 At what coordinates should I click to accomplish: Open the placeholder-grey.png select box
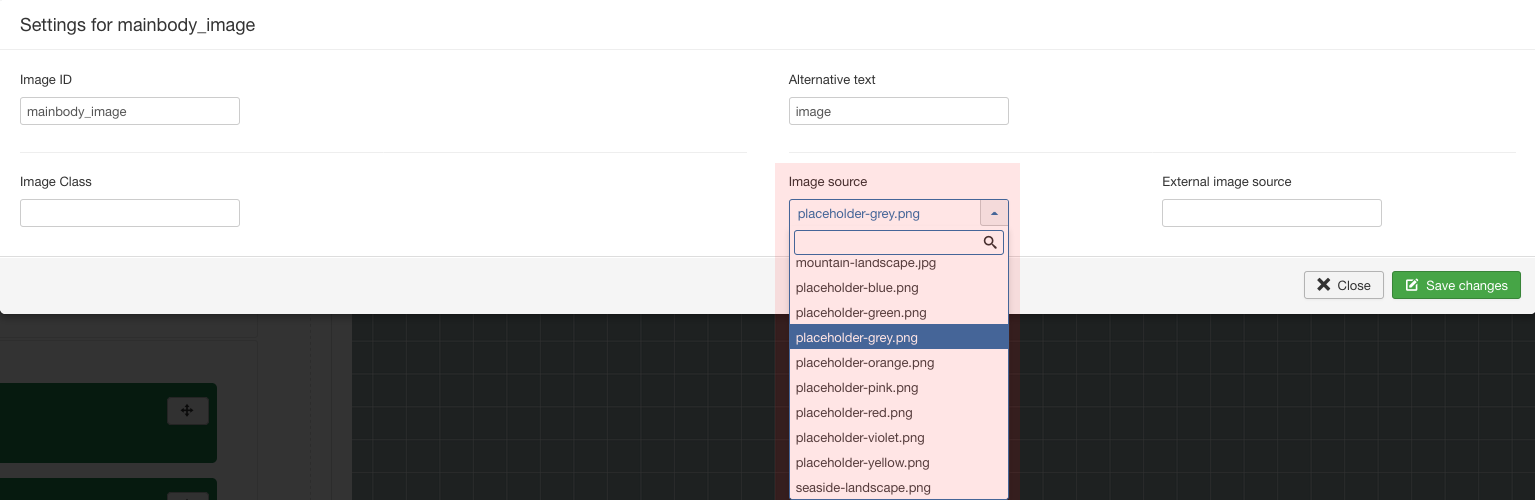tap(898, 213)
